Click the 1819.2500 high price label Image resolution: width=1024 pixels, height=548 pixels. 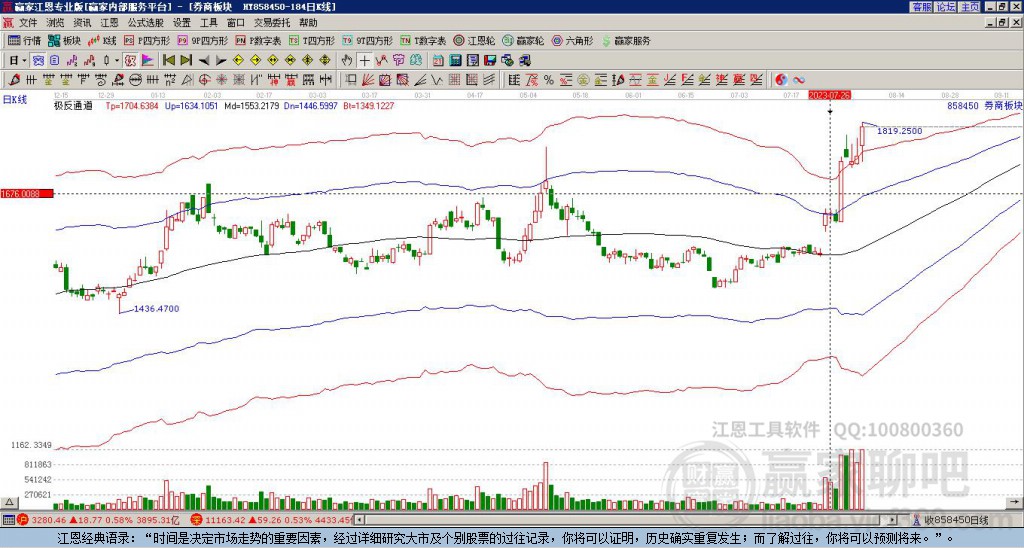point(899,131)
